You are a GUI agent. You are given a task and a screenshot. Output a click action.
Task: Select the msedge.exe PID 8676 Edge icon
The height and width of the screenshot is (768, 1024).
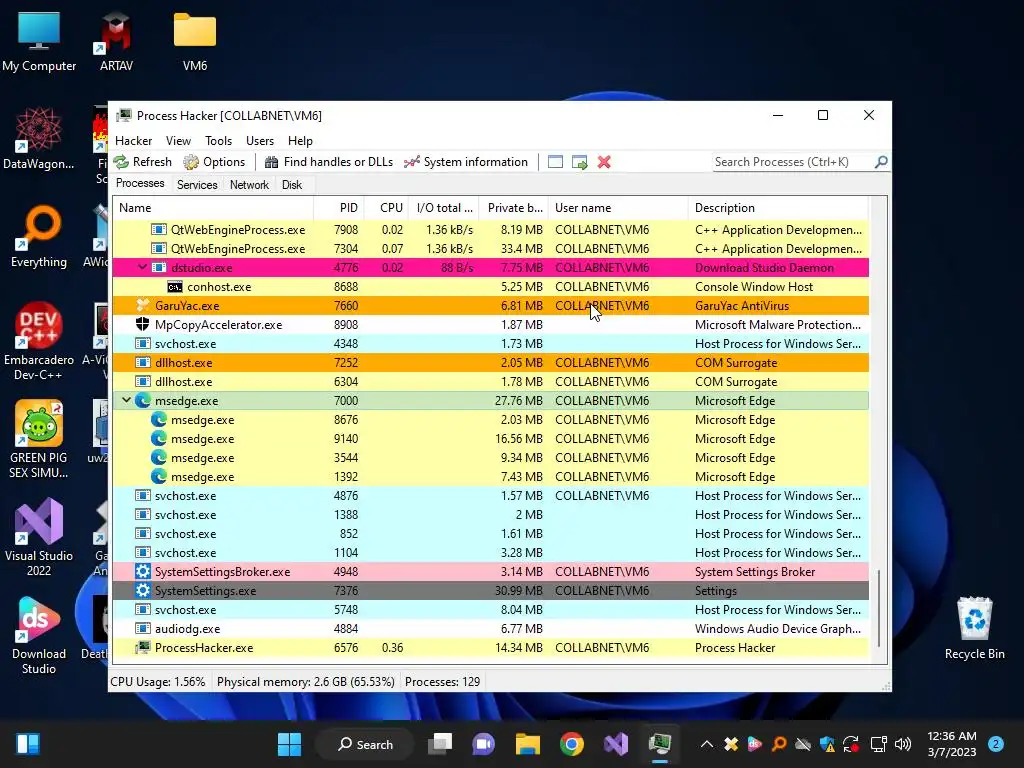(x=159, y=419)
